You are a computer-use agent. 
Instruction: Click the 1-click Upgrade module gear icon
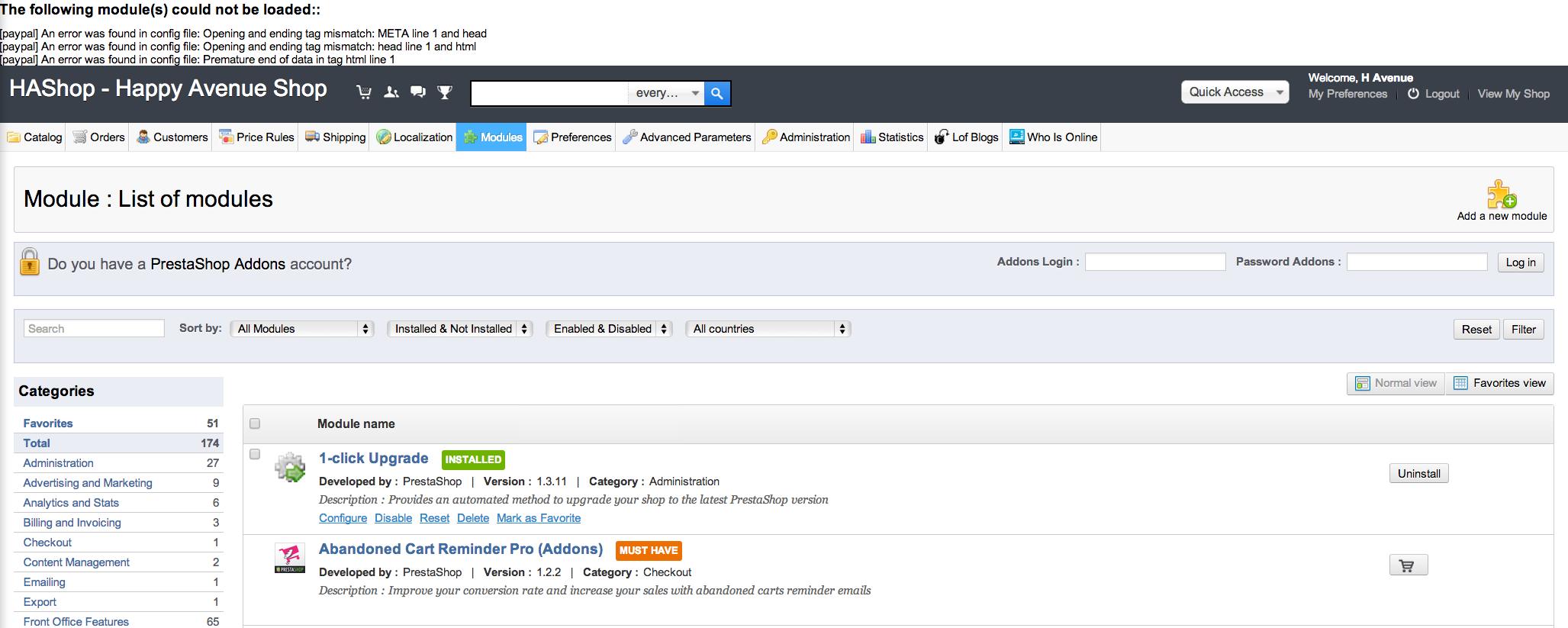pos(290,467)
